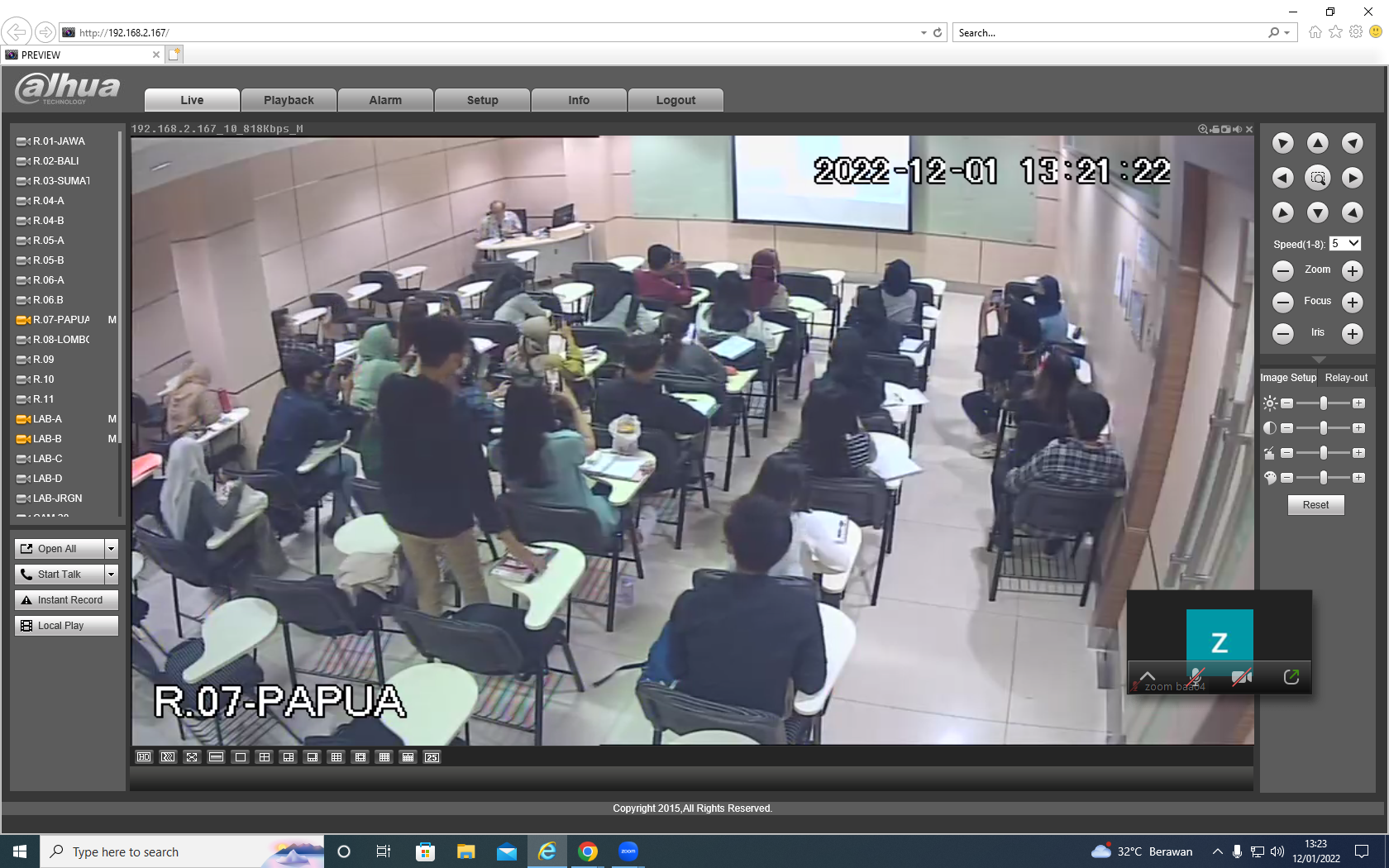Toggle full screen view button
The image size is (1389, 868).
[x=192, y=757]
